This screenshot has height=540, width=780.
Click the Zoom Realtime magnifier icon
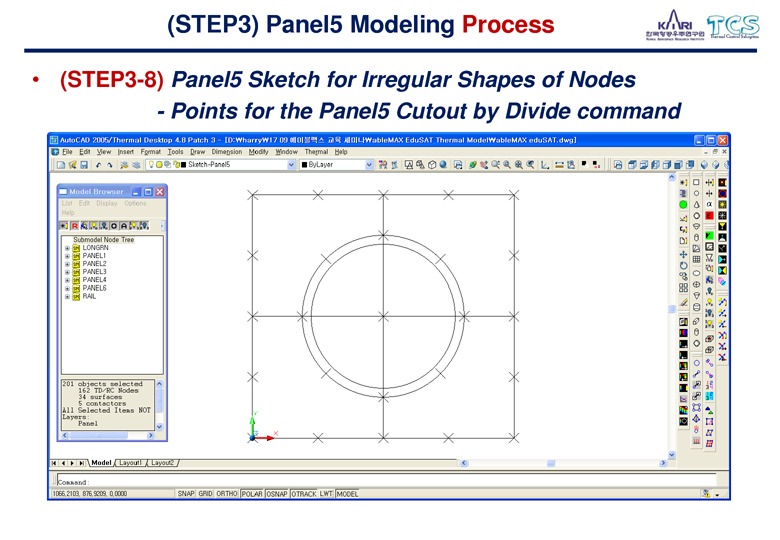pos(495,165)
